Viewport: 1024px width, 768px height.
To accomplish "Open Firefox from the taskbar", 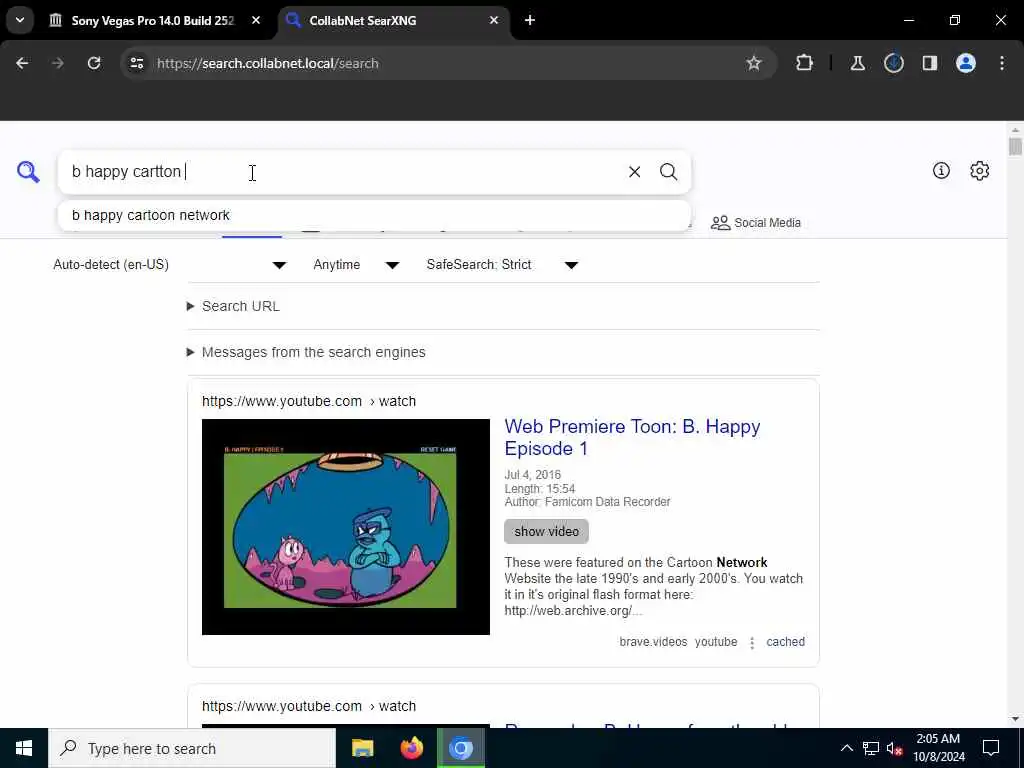I will (411, 748).
